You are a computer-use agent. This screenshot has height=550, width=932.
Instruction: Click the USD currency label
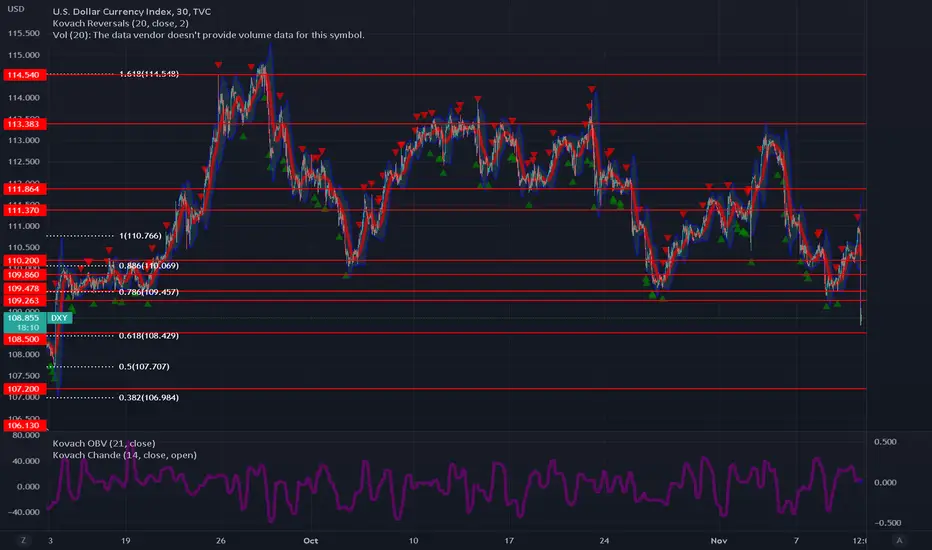[x=16, y=9]
